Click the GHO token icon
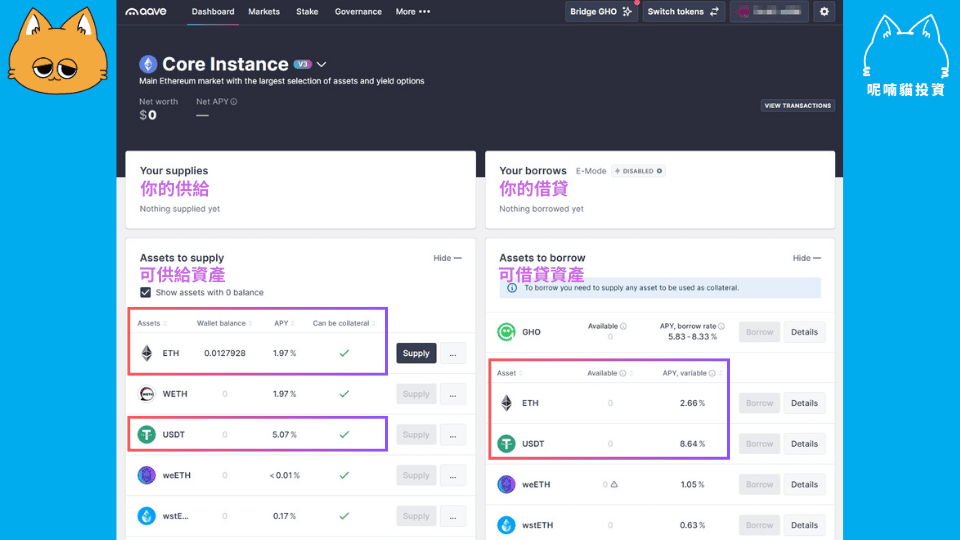This screenshot has width=960, height=540. coord(506,332)
